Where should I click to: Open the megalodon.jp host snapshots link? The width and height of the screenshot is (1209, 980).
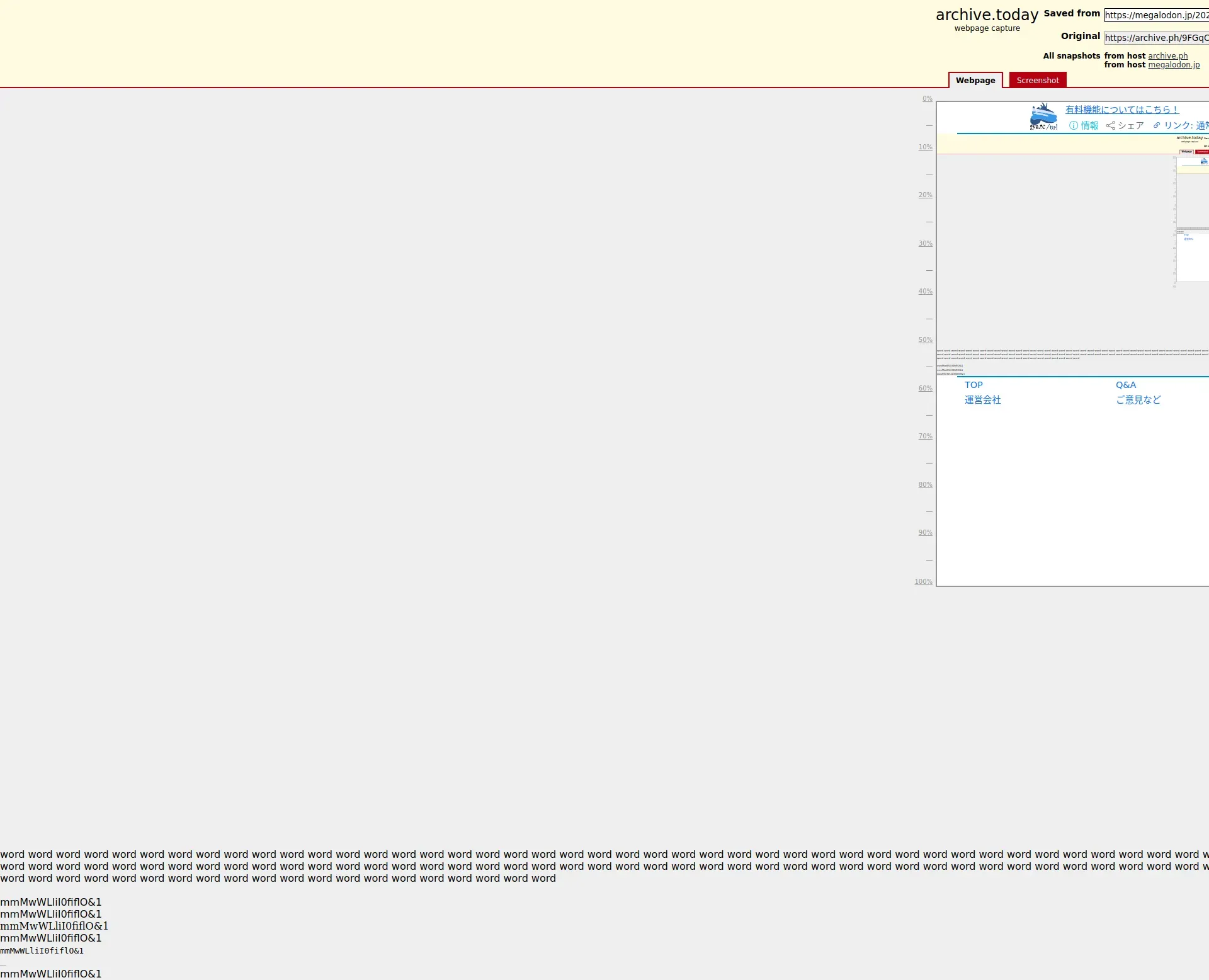[1173, 65]
